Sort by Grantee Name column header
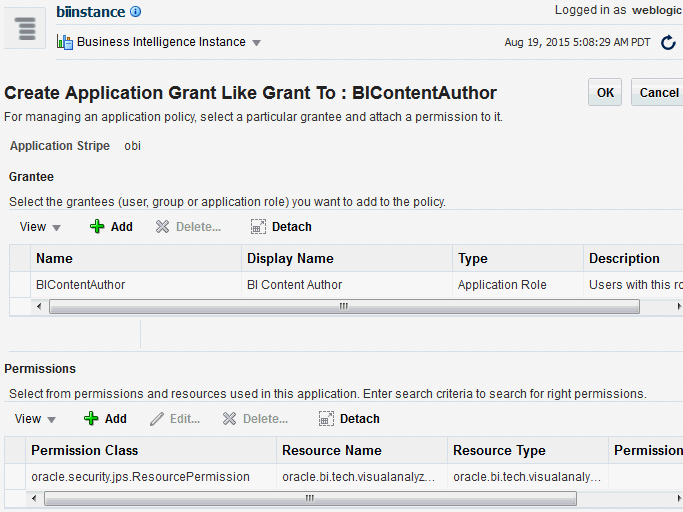683x512 pixels. click(x=136, y=258)
